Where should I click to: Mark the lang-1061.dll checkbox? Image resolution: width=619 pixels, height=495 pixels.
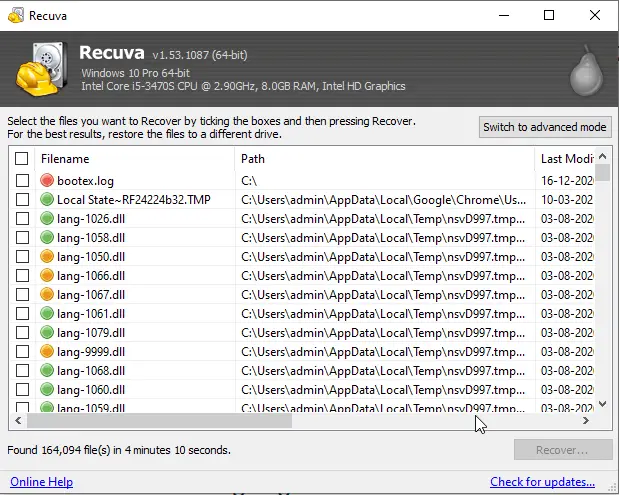point(23,314)
